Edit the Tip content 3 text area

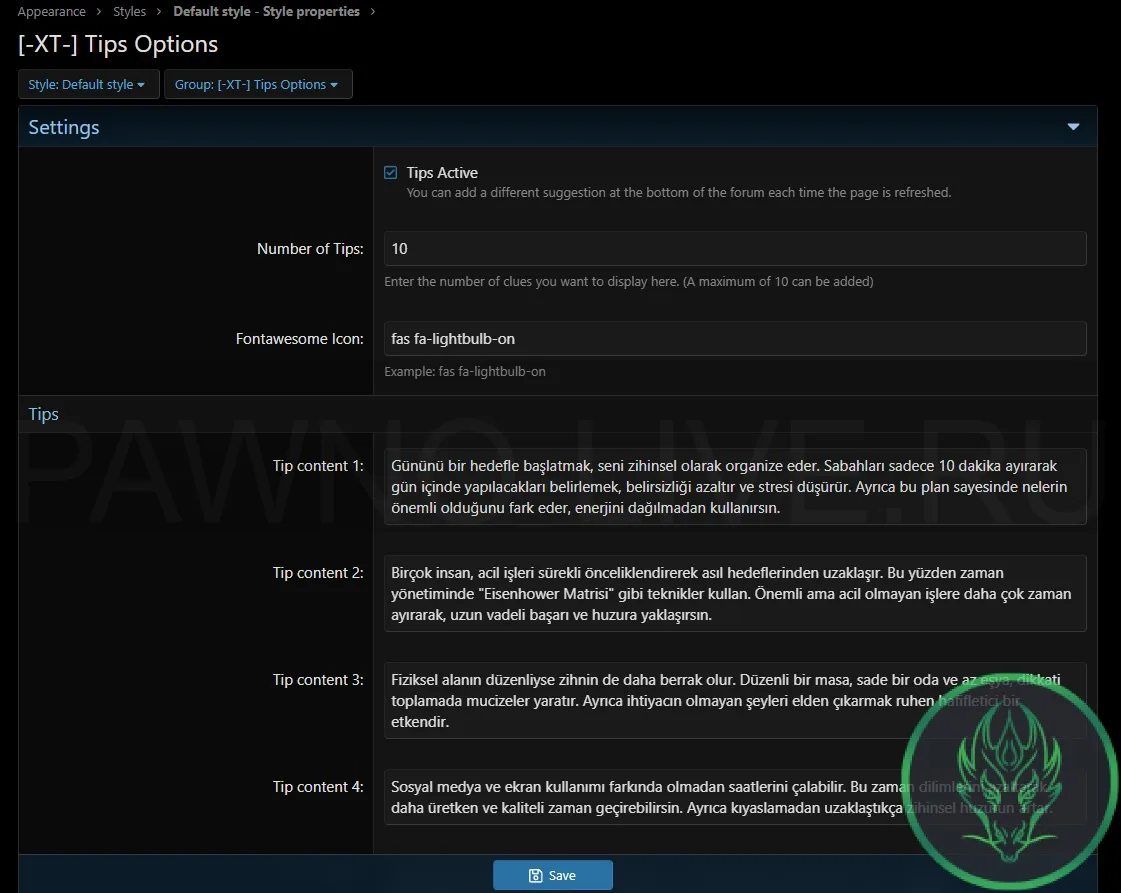[x=640, y=700]
